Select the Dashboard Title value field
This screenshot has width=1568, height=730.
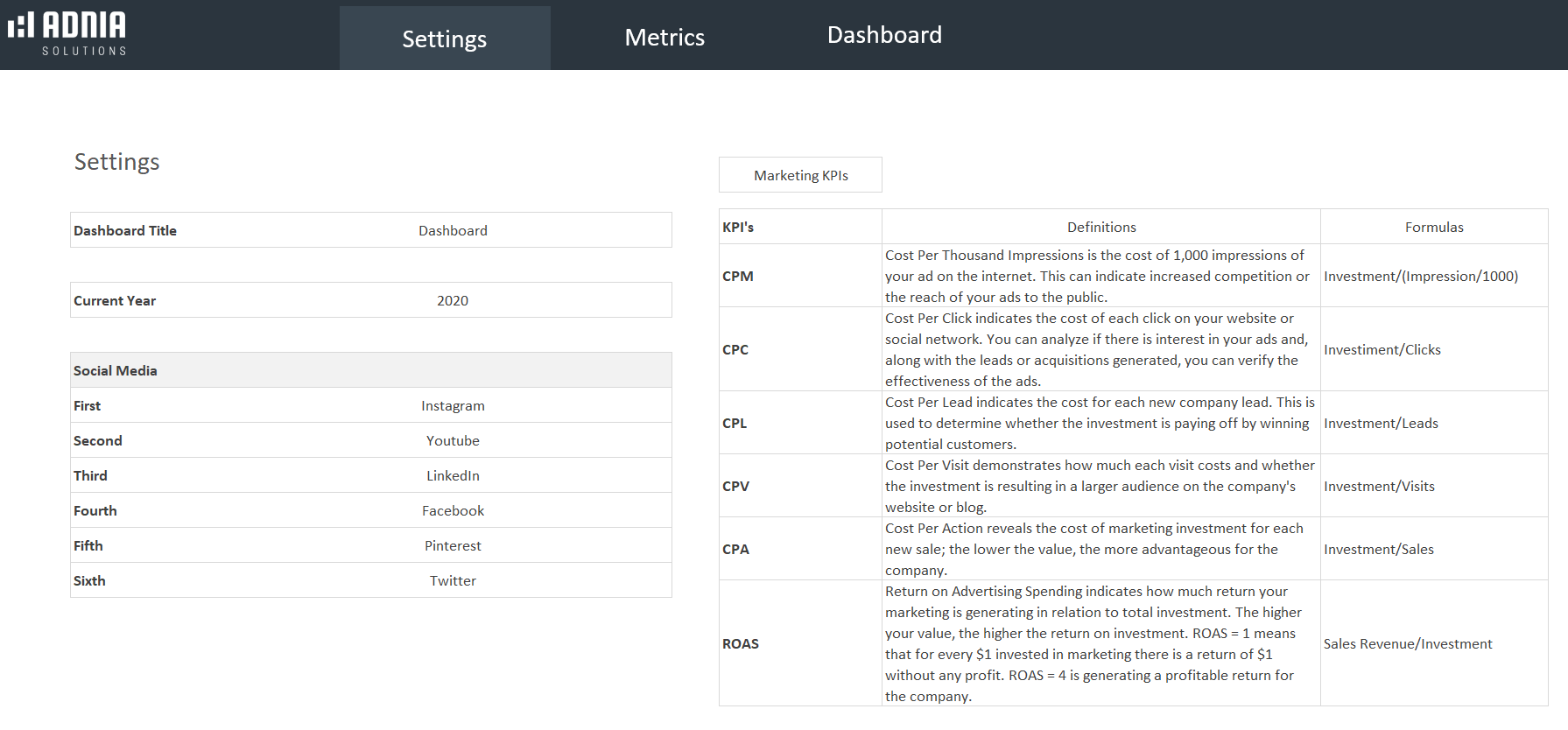[453, 230]
